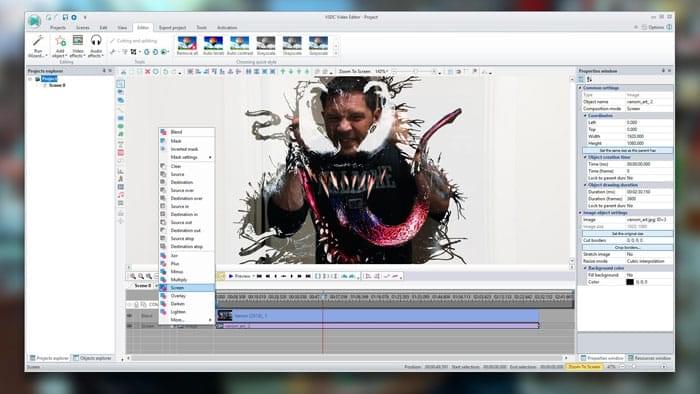Select Clear blending mode
This screenshot has width=700, height=394.
tap(187, 166)
